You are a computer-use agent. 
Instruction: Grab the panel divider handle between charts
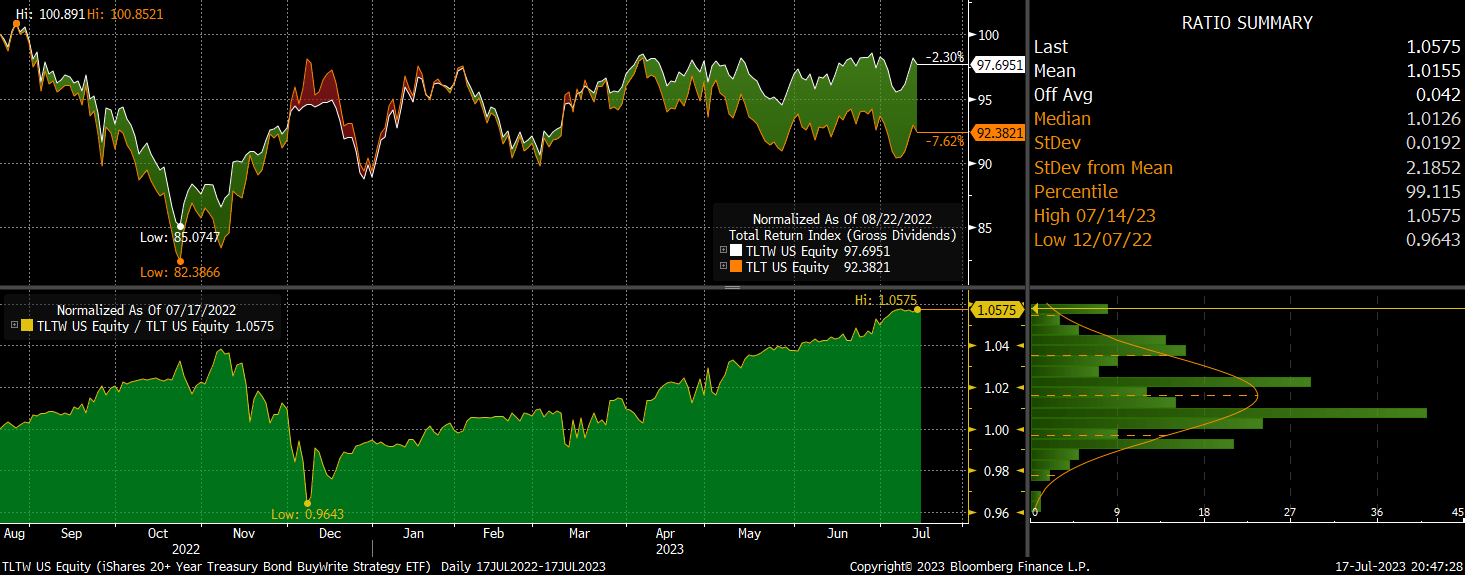coord(732,287)
